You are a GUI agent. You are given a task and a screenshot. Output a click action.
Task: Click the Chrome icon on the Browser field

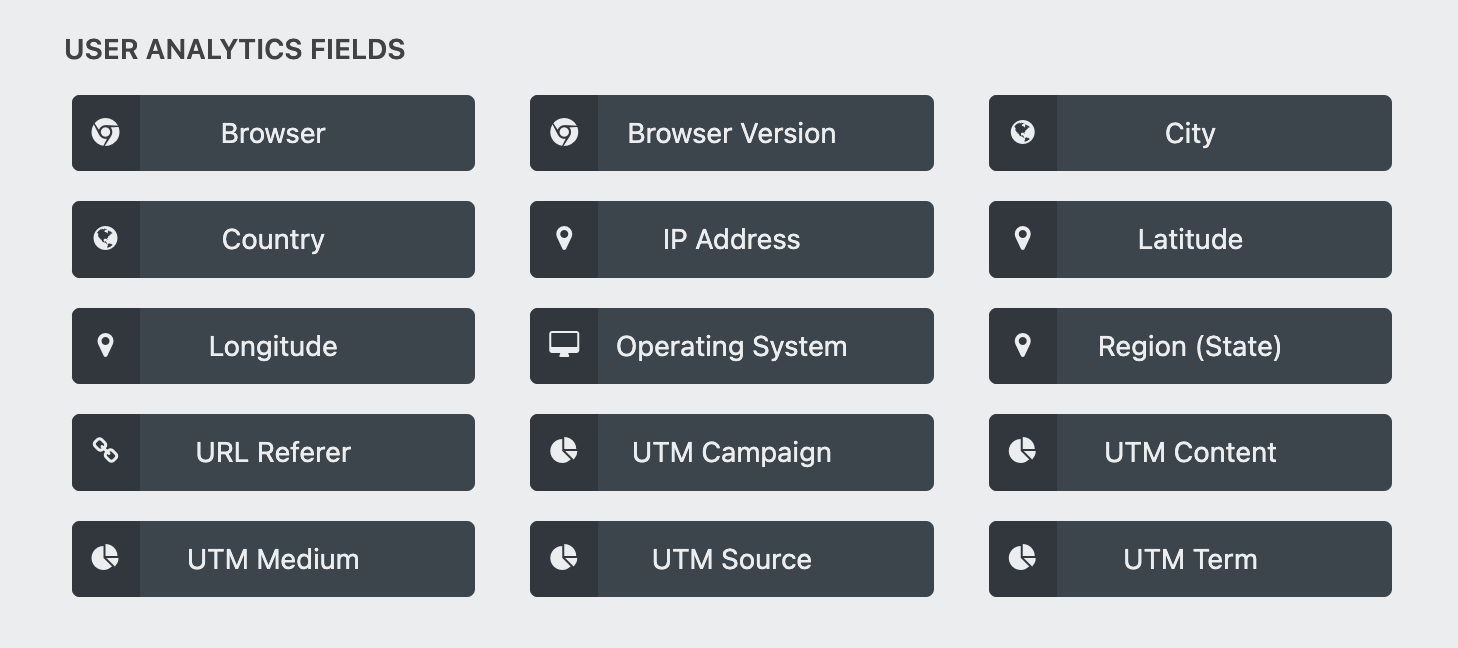pyautogui.click(x=106, y=133)
